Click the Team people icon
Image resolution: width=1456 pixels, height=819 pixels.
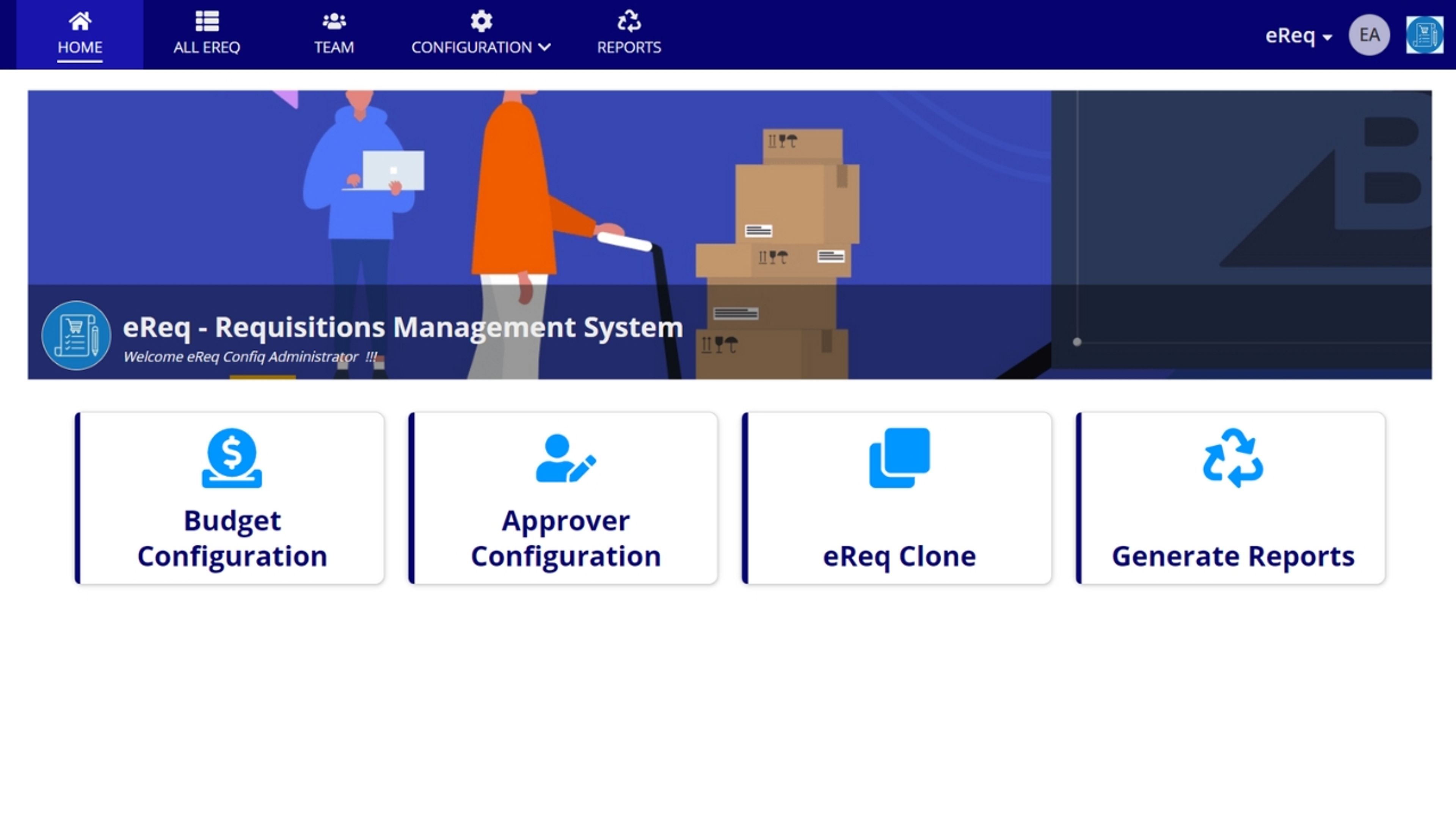334,22
